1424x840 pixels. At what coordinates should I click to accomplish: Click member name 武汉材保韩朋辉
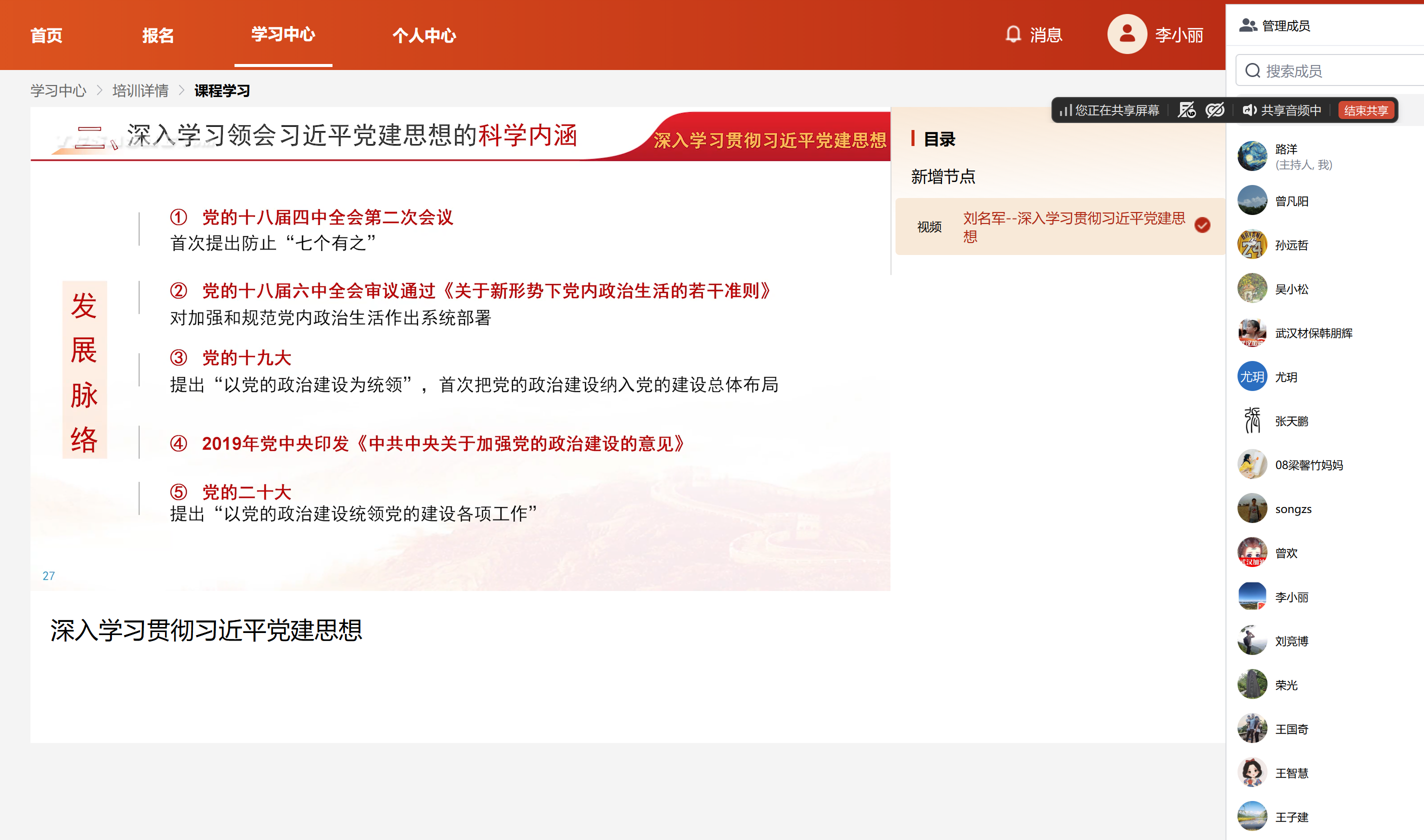click(x=1313, y=333)
